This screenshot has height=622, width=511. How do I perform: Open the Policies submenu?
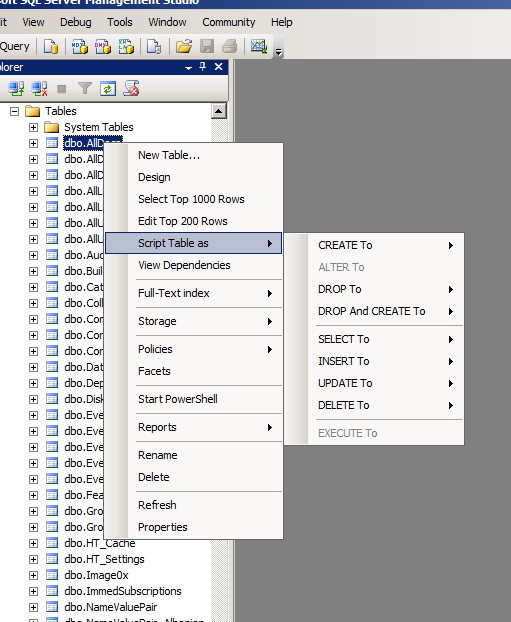tap(194, 349)
